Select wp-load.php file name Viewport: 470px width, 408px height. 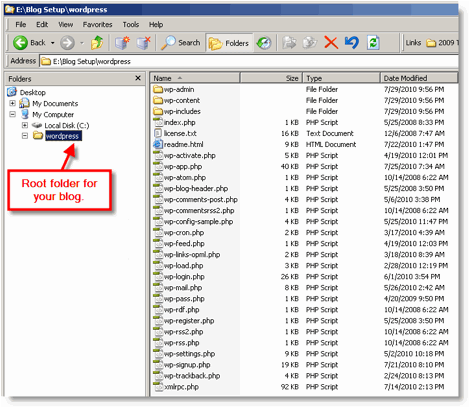point(184,266)
